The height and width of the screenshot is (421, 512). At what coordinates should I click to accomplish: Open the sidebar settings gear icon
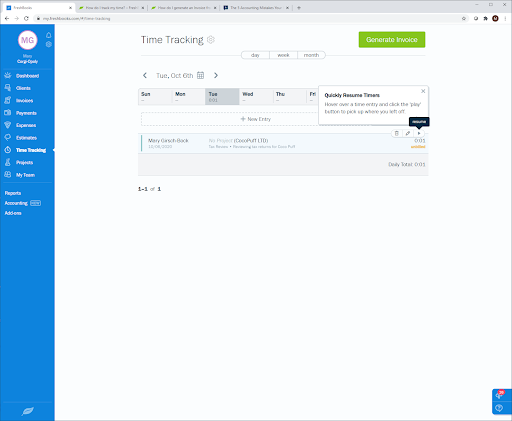coord(49,44)
